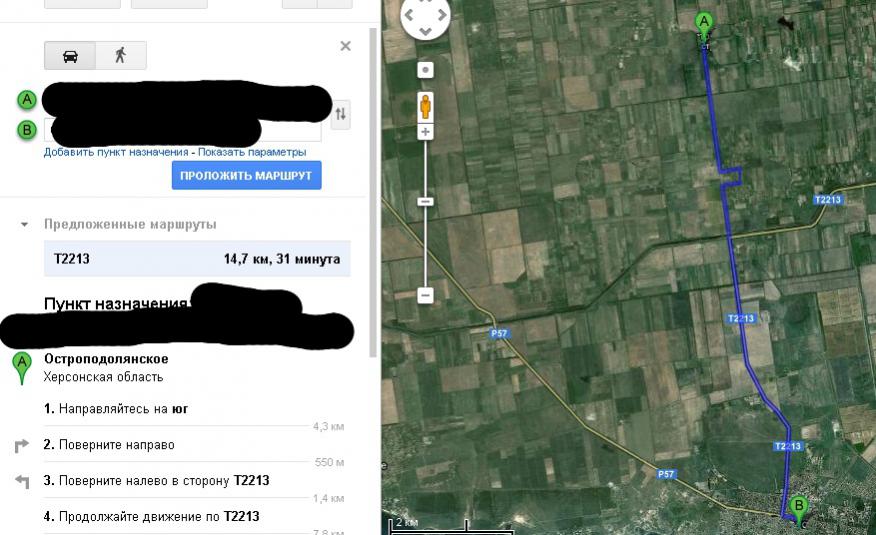Select the walking travel mode

[121, 55]
